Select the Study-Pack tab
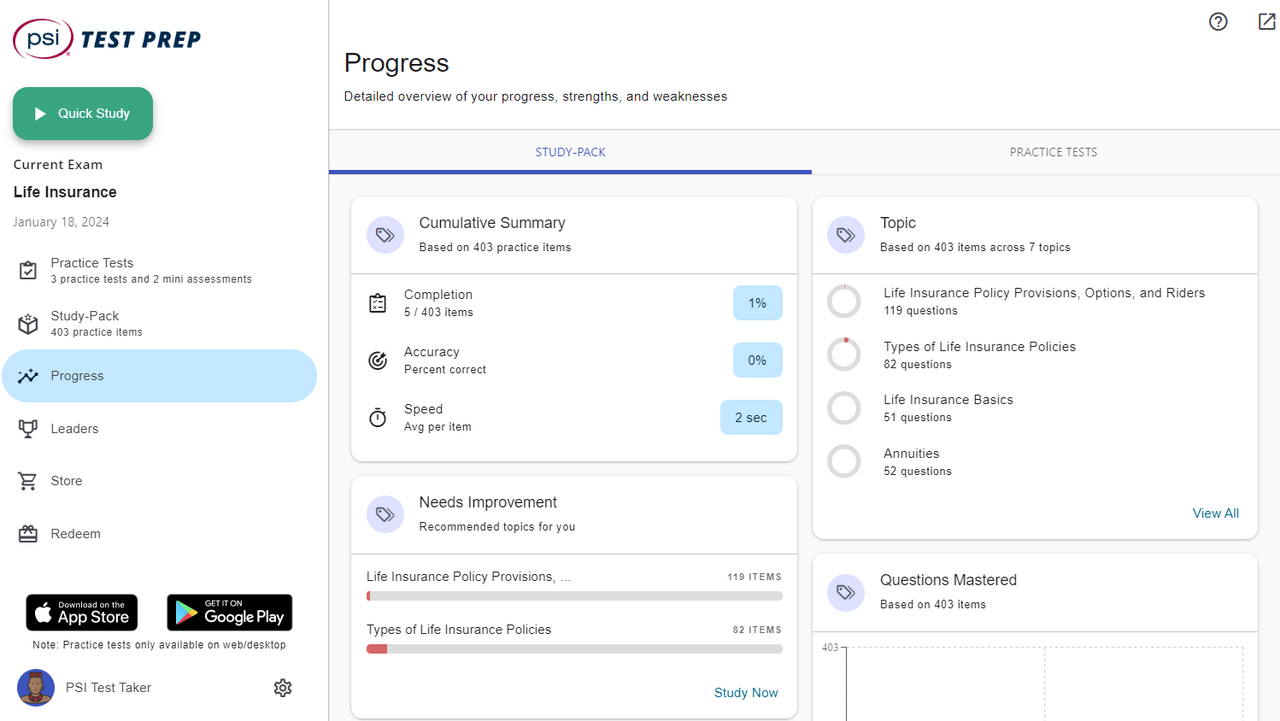1280x721 pixels. [570, 153]
